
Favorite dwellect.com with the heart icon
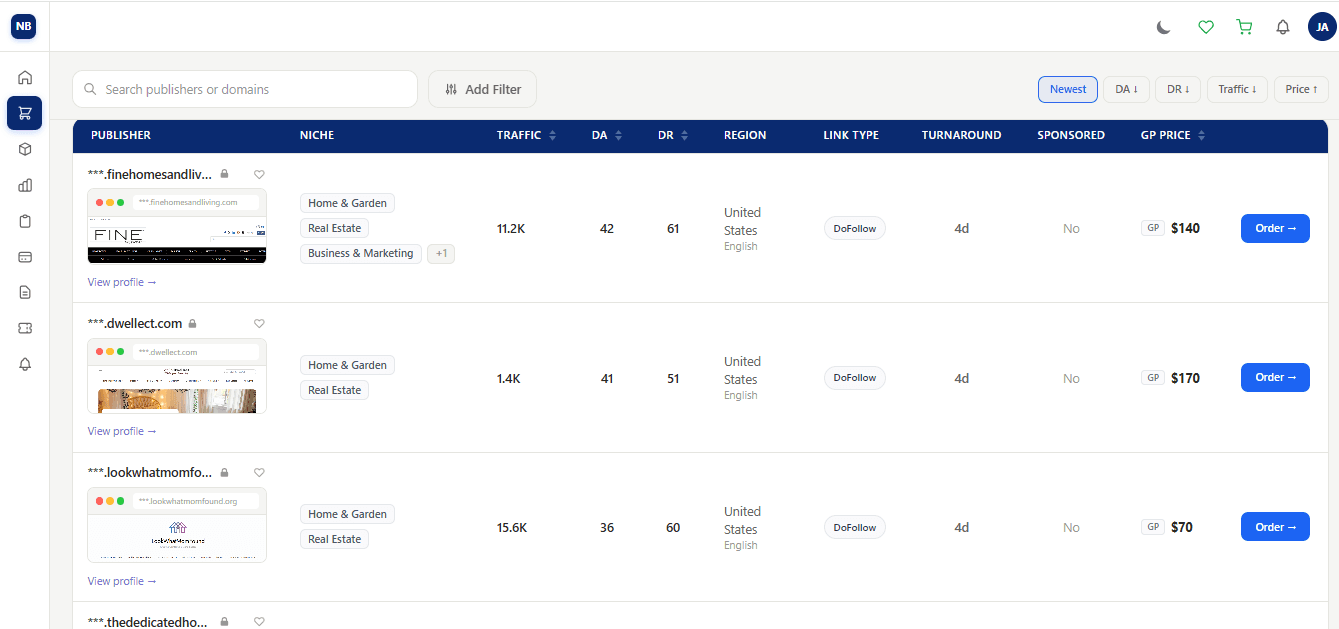[259, 323]
